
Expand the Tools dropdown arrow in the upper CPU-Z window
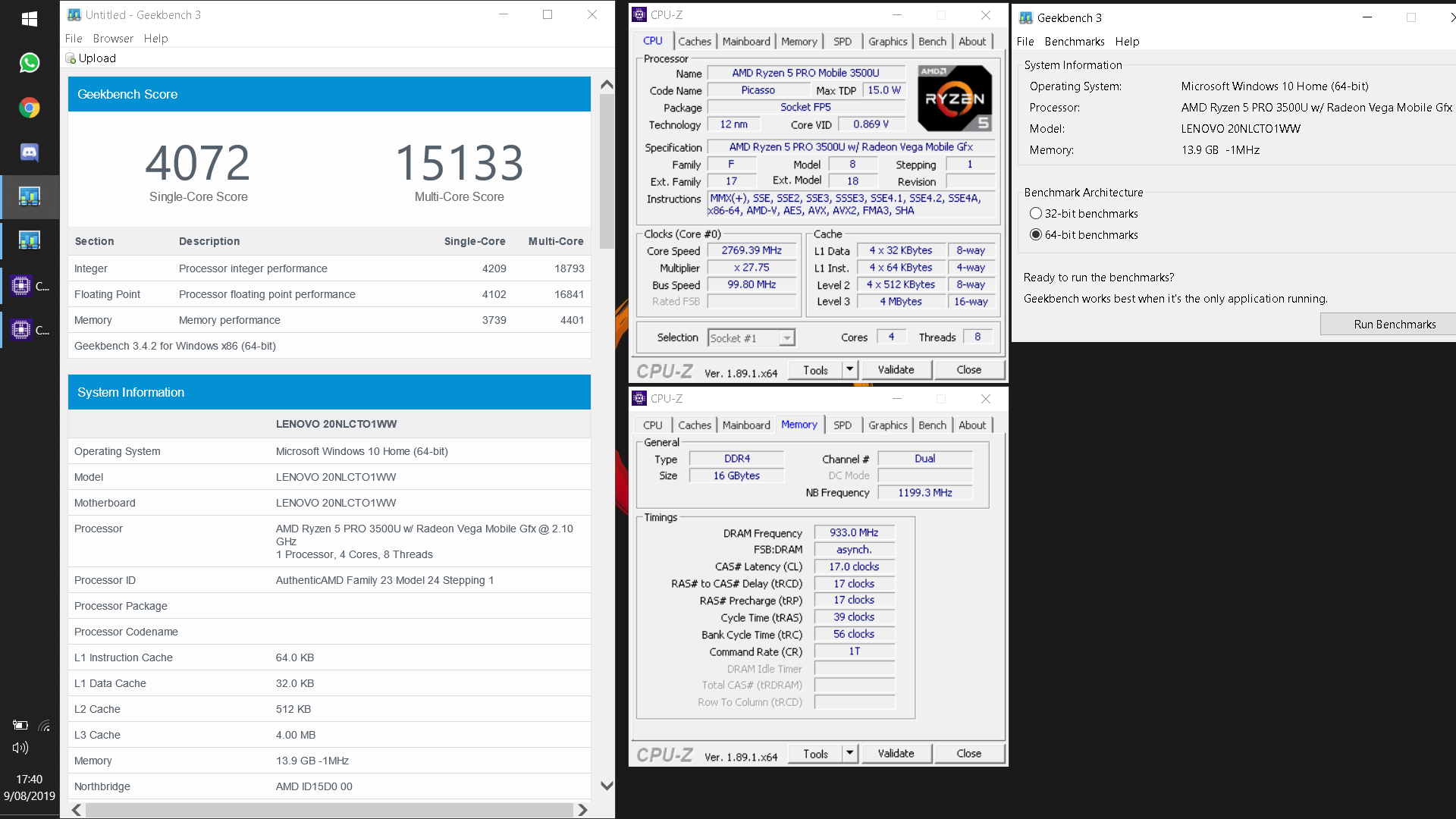(850, 370)
